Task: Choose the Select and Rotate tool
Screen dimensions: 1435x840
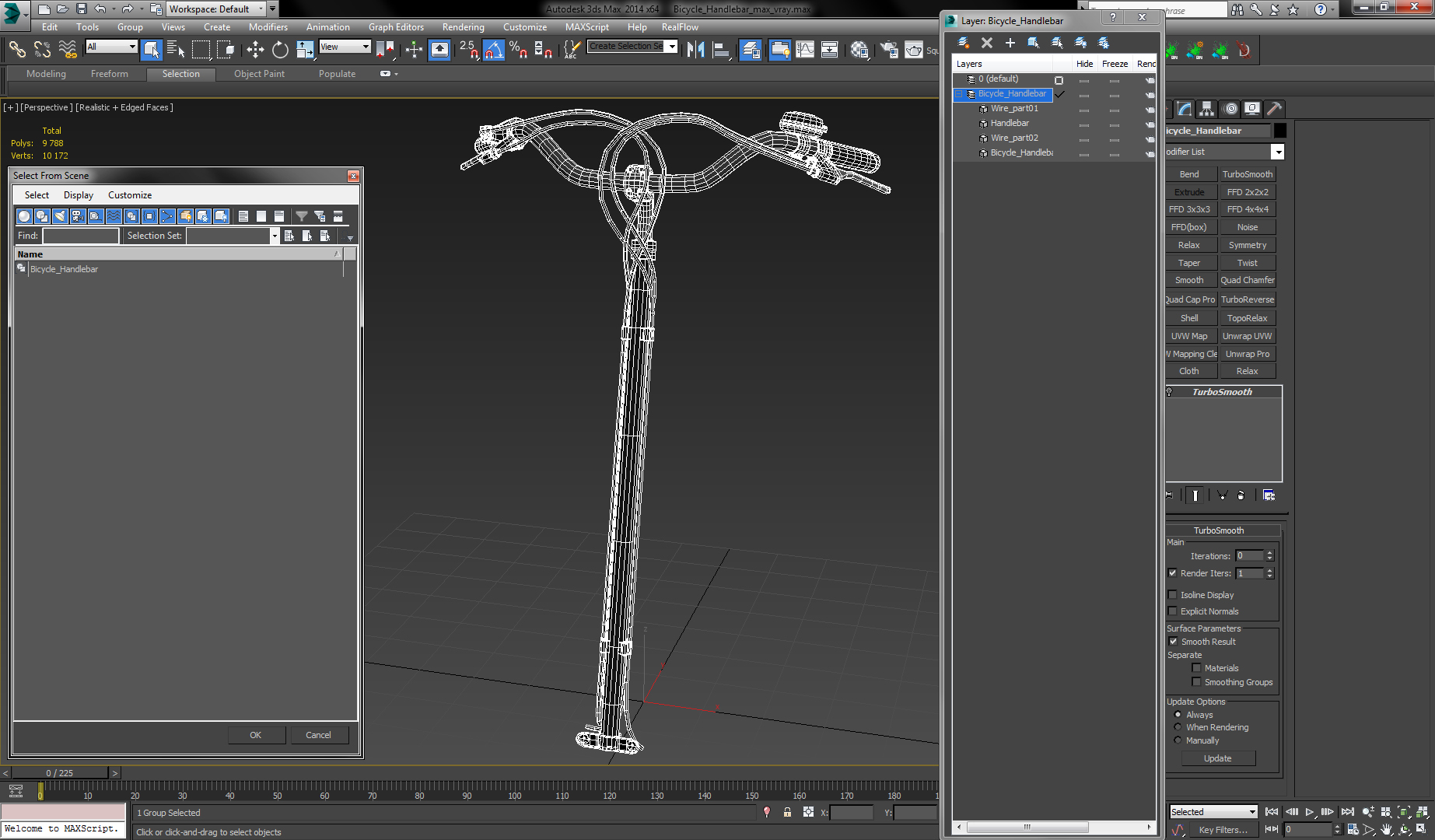Action: click(280, 50)
